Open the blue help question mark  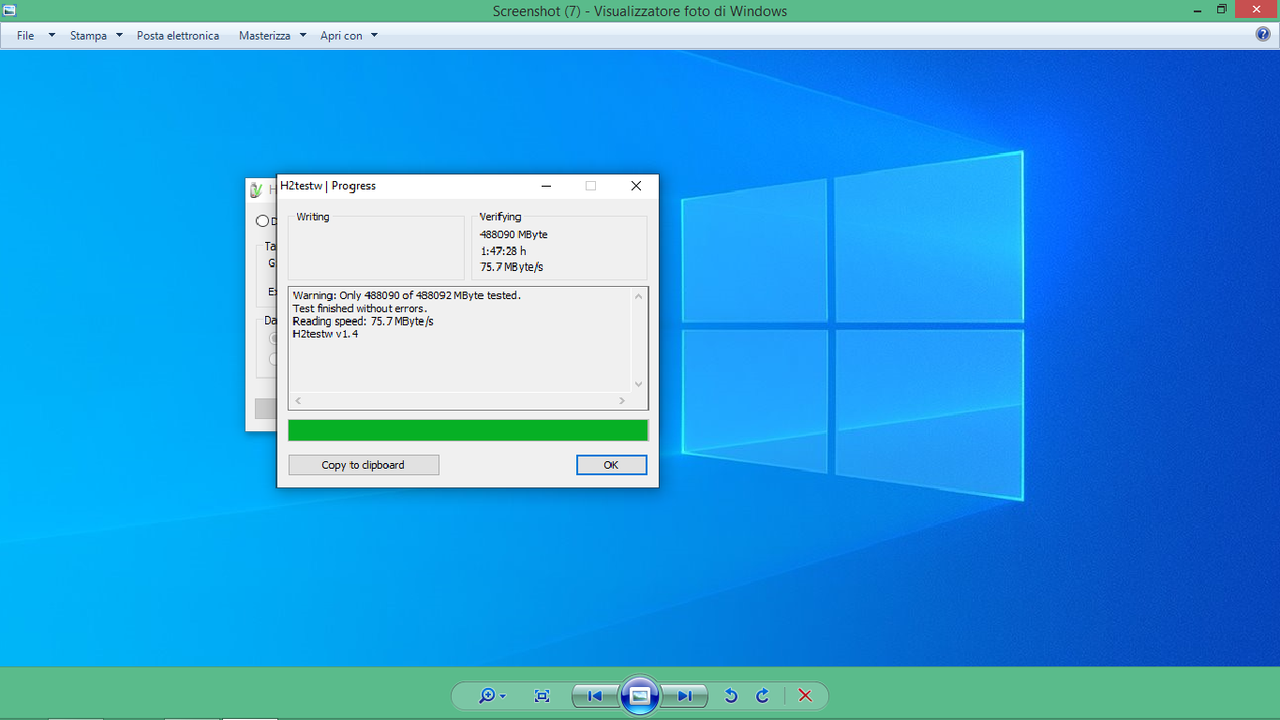click(x=1263, y=34)
